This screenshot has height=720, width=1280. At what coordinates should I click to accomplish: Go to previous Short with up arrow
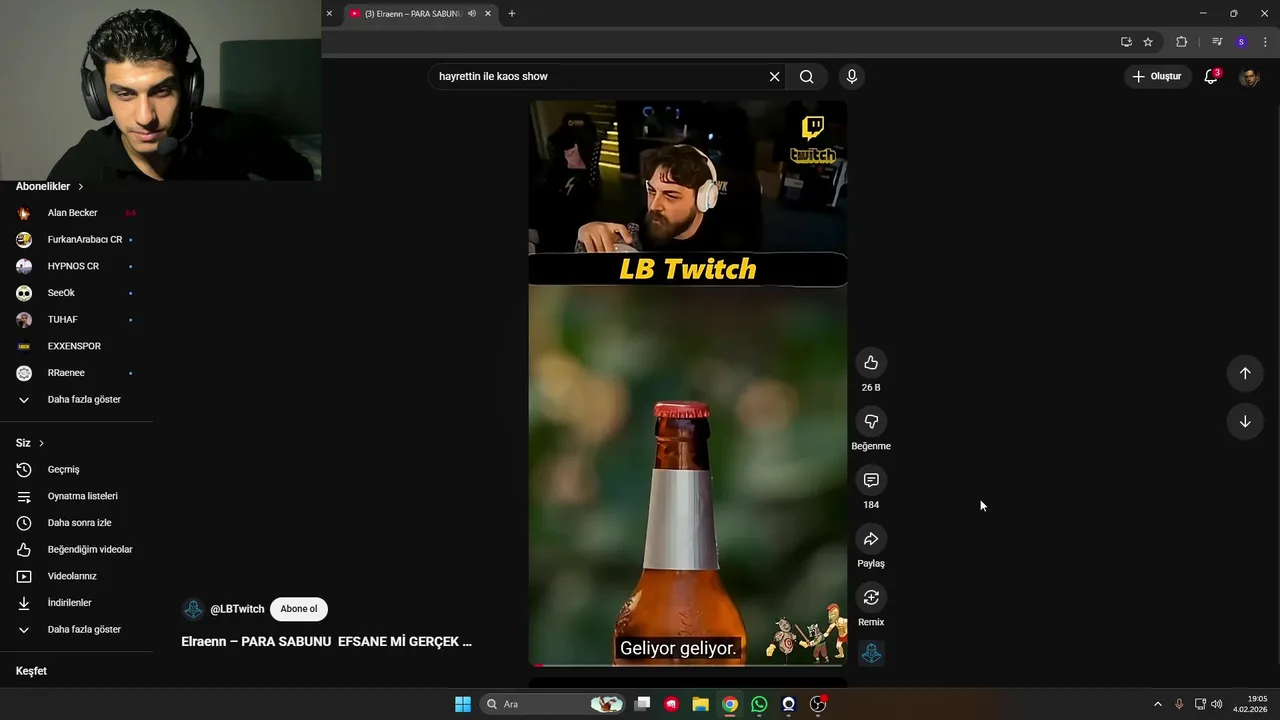click(x=1245, y=373)
